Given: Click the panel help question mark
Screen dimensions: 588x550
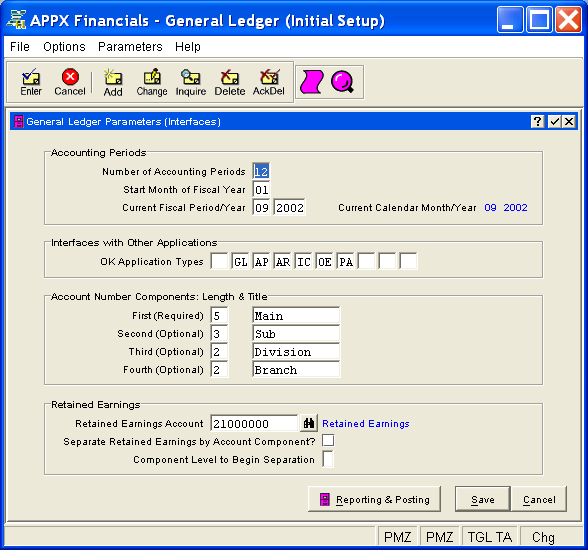Looking at the screenshot, I should [538, 121].
